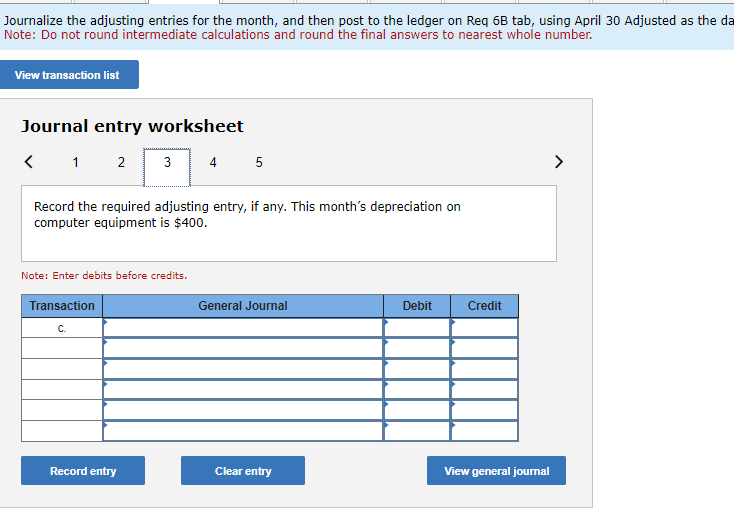Click Record entry button
The image size is (734, 513).
[x=83, y=470]
